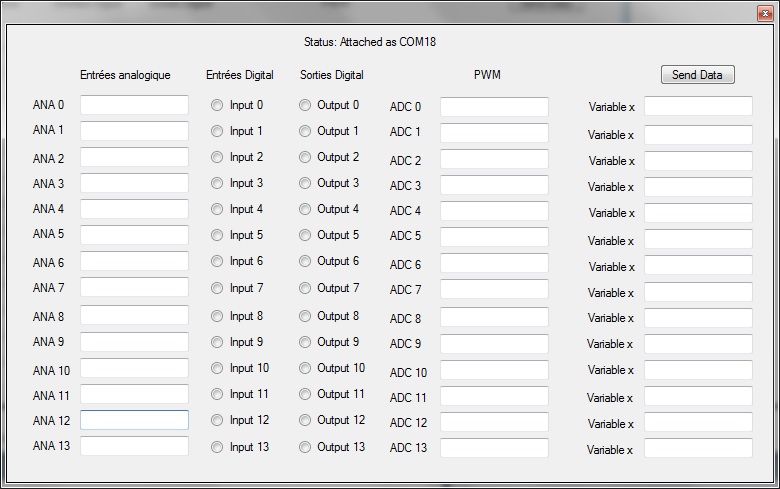The height and width of the screenshot is (489, 780).
Task: Select the Input 5 radio button
Action: point(217,236)
